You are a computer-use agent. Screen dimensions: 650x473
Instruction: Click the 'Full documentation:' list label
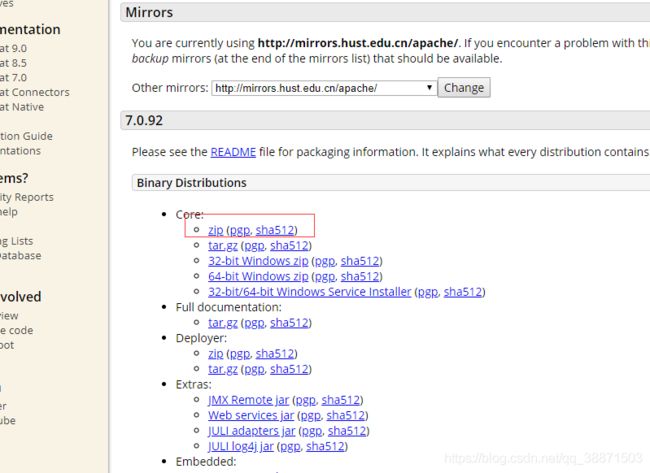228,307
